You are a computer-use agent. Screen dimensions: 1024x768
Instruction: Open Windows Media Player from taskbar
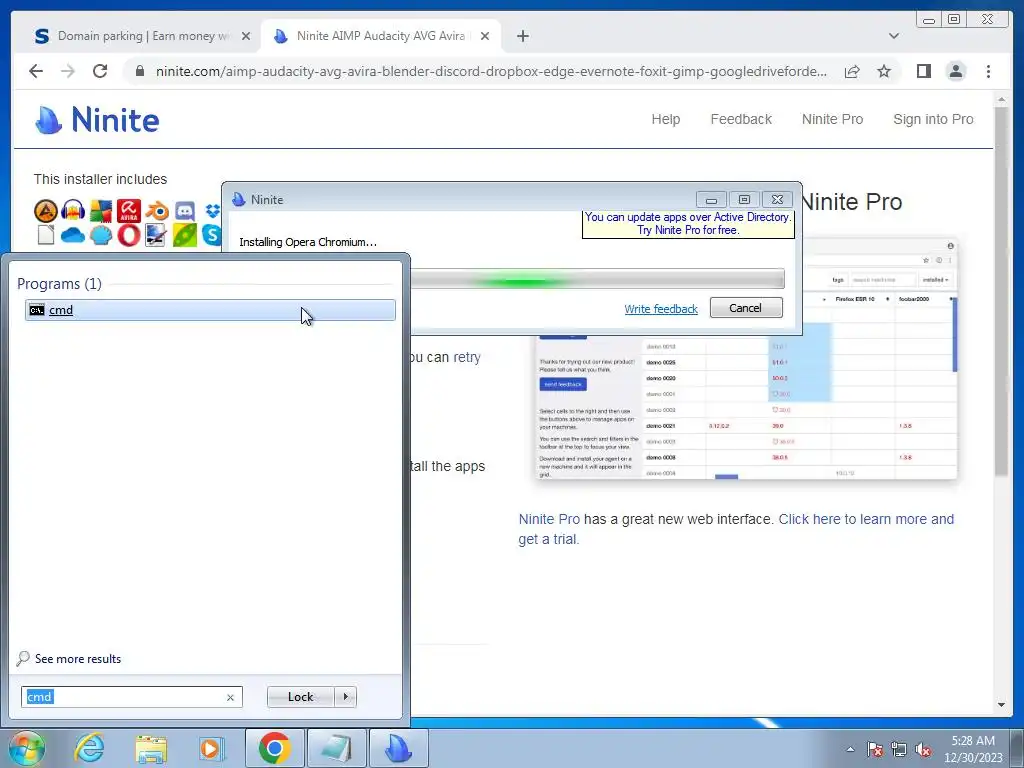pos(212,748)
